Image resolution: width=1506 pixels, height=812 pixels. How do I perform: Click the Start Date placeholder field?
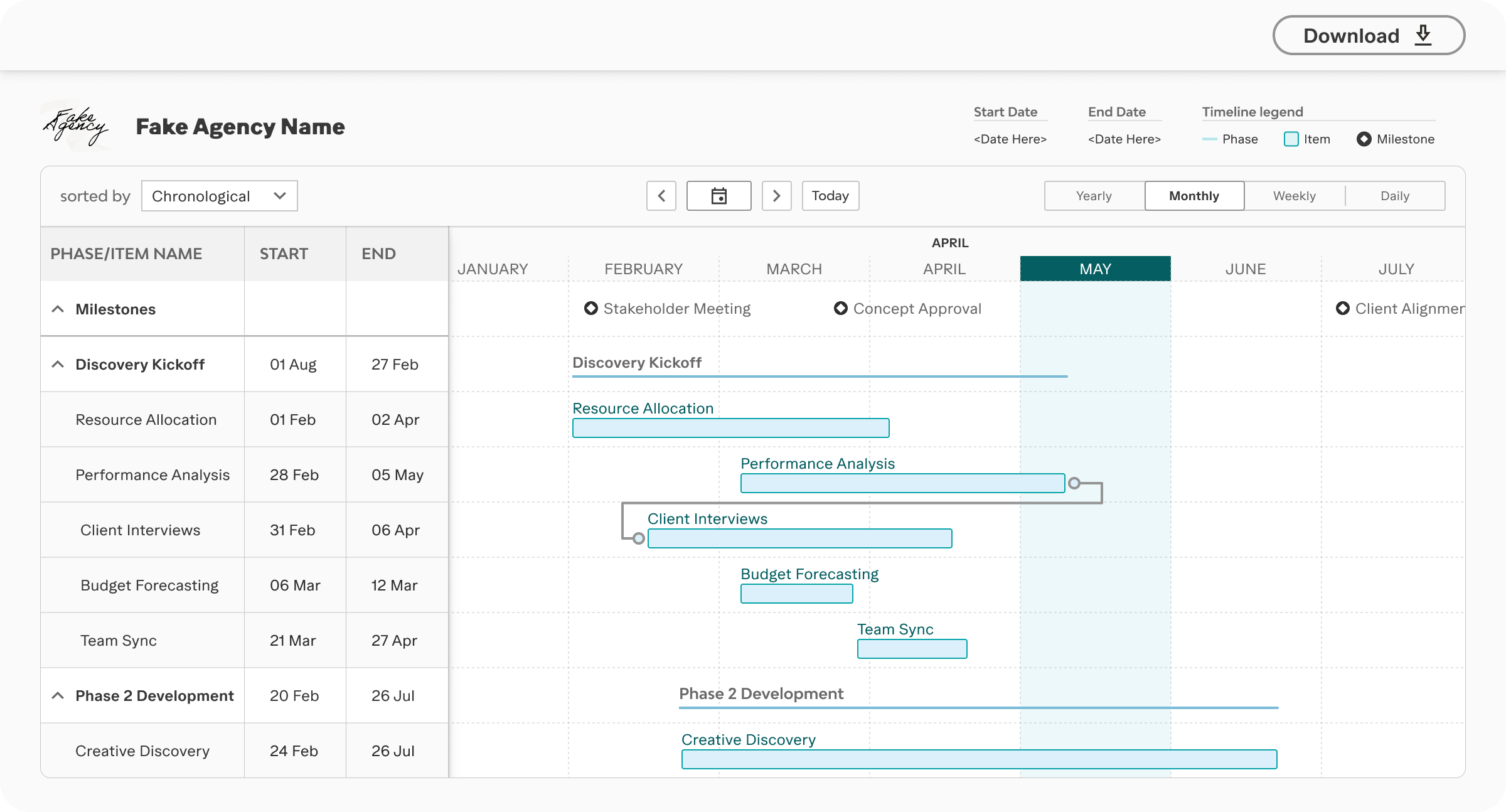[1009, 139]
